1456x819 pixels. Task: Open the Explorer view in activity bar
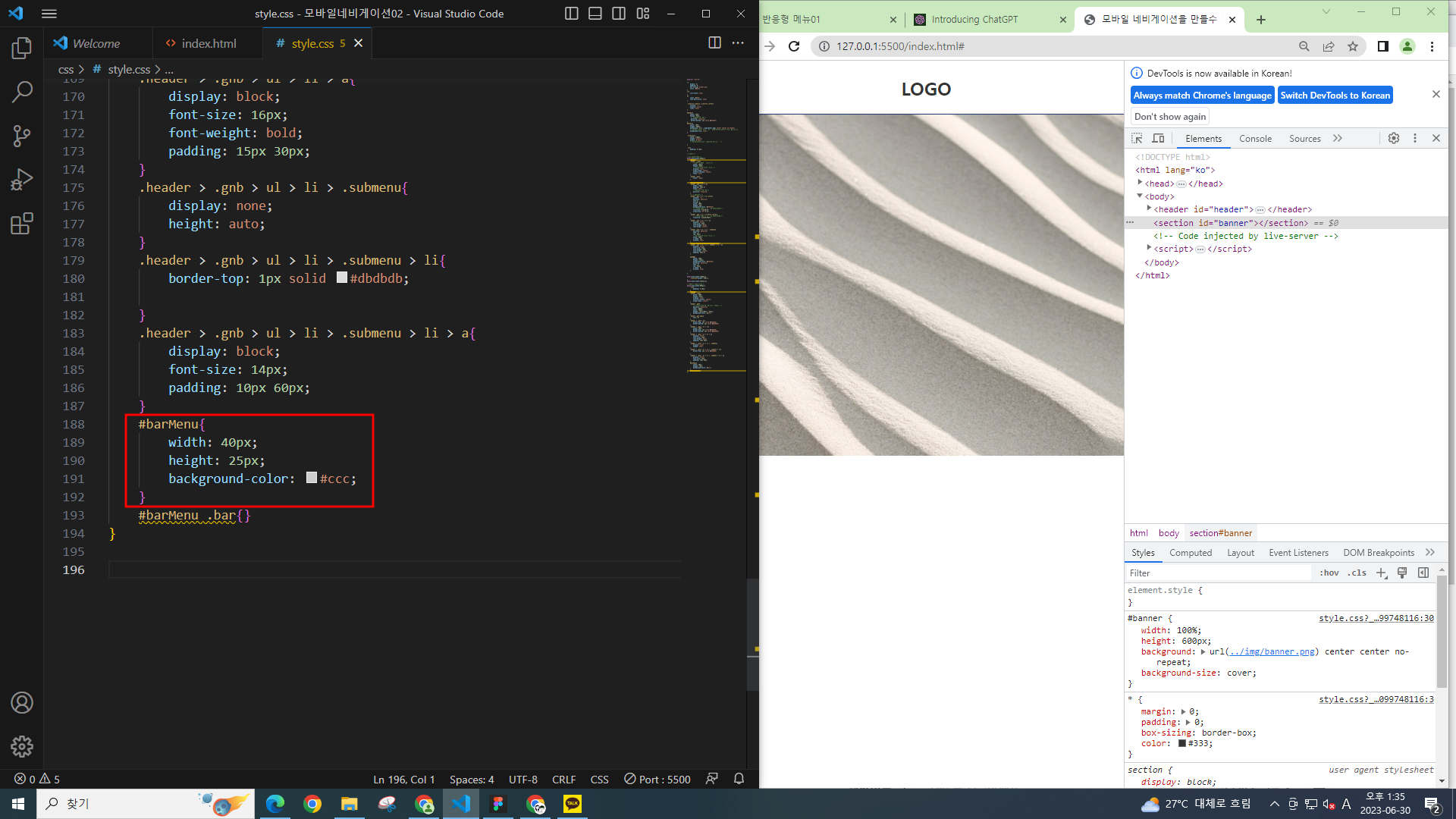coord(22,49)
